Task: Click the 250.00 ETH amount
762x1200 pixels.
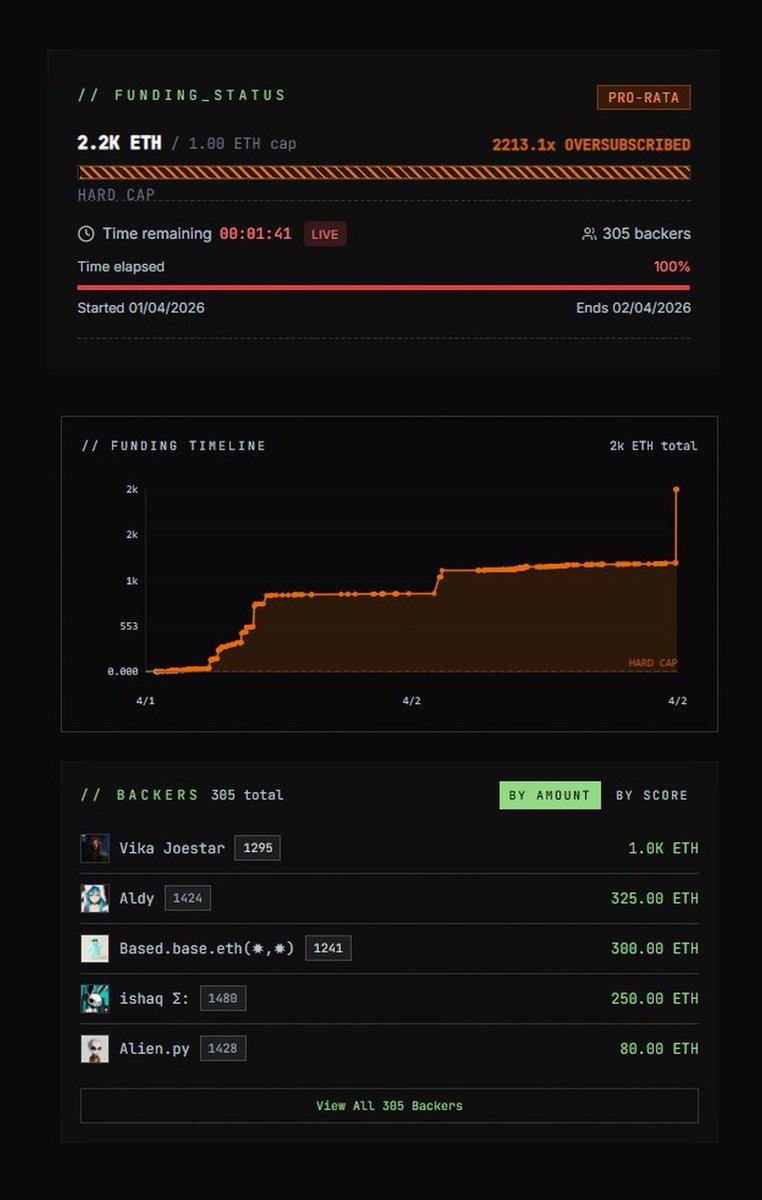Action: click(x=655, y=998)
